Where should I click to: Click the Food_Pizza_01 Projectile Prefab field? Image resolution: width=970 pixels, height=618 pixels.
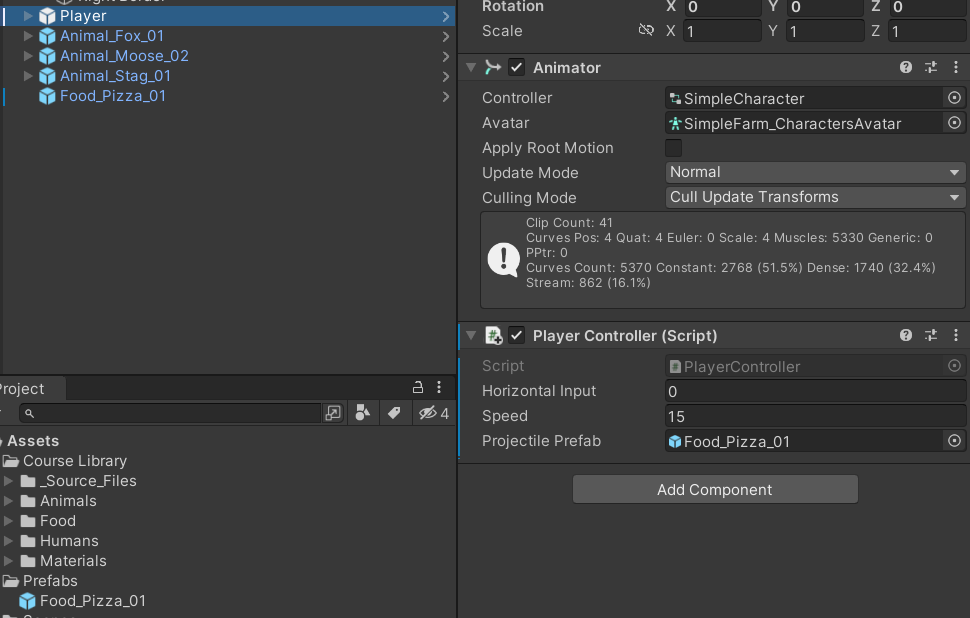click(x=804, y=441)
